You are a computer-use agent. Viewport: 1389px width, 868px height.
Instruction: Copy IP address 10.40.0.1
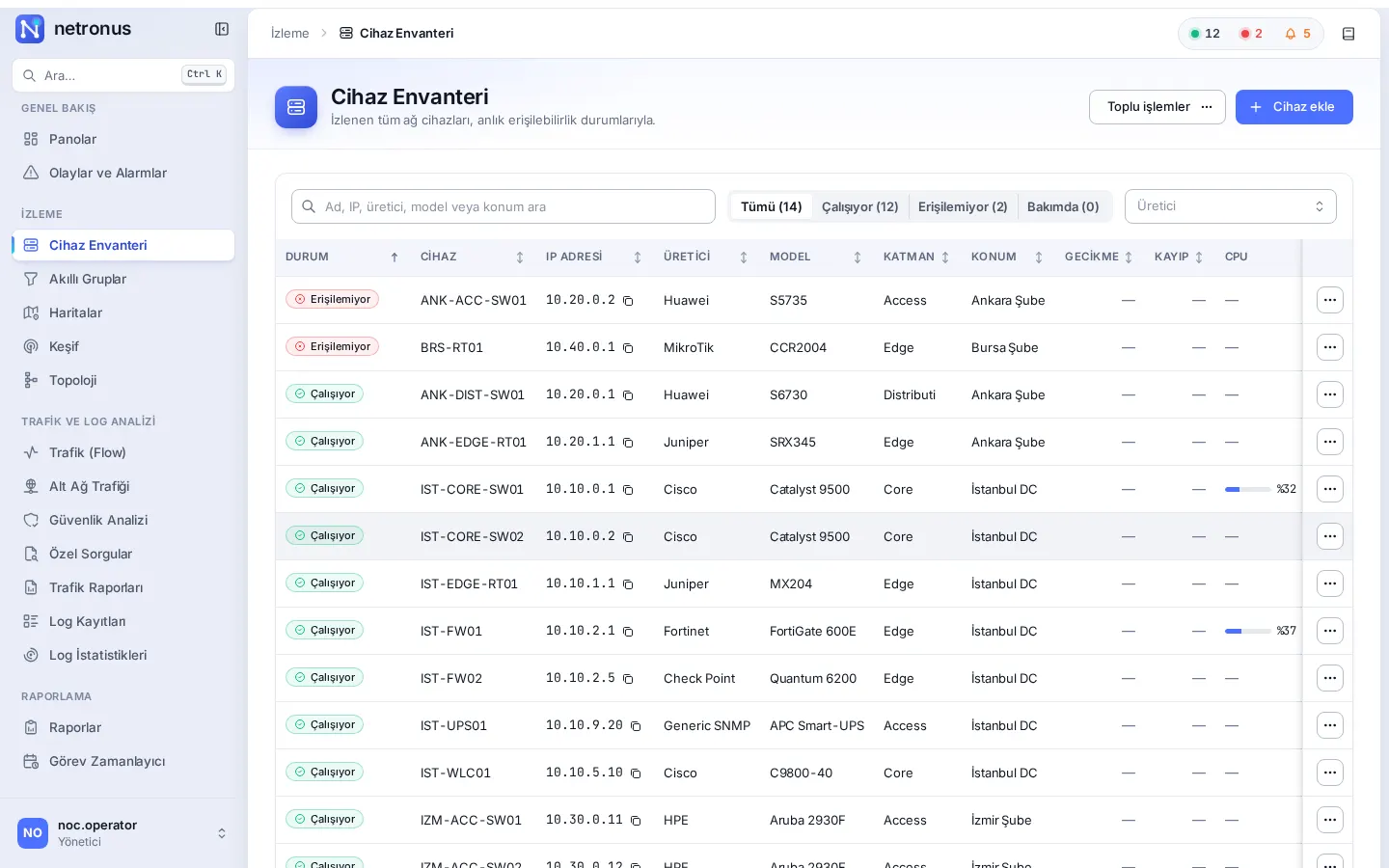[628, 348]
